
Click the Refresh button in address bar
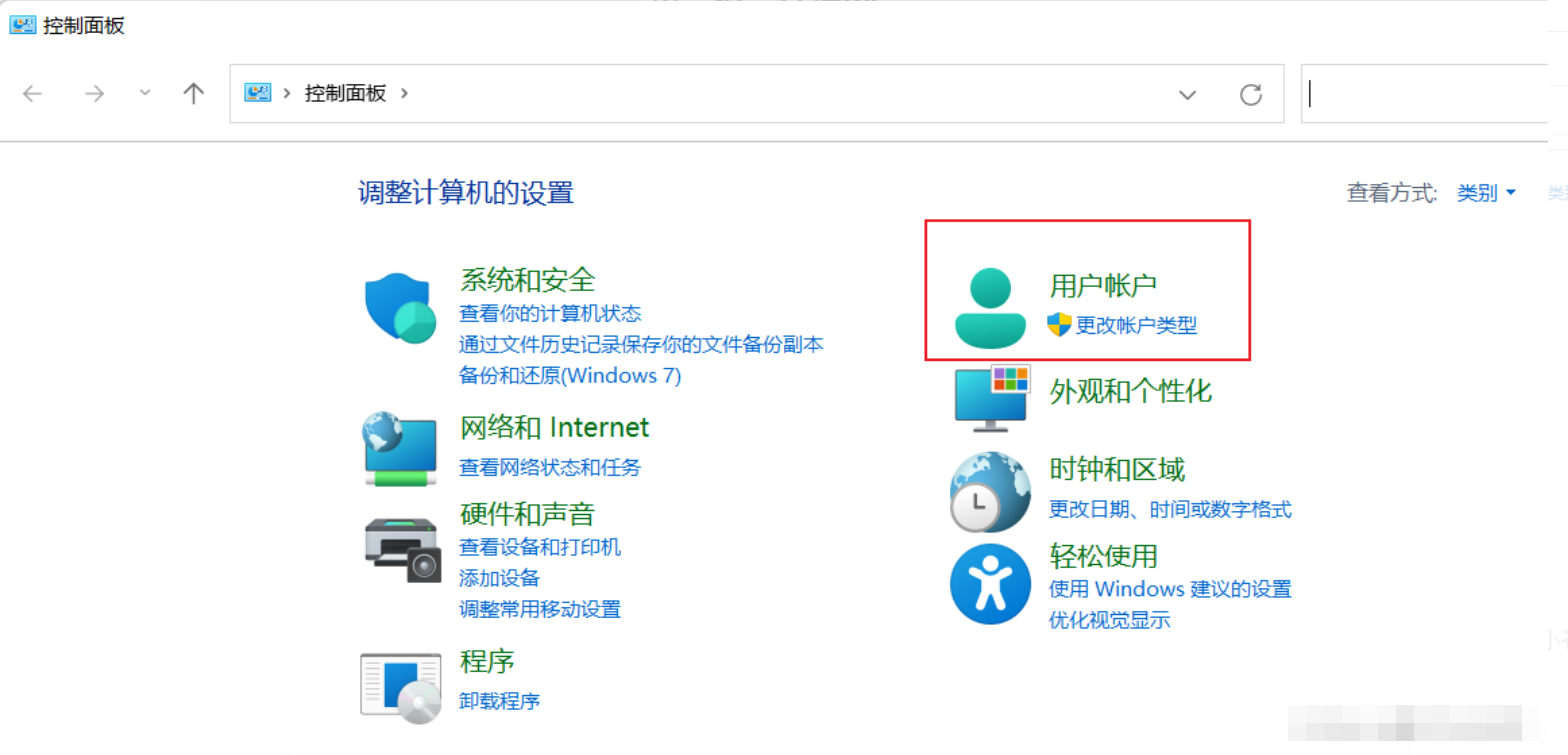(x=1250, y=94)
